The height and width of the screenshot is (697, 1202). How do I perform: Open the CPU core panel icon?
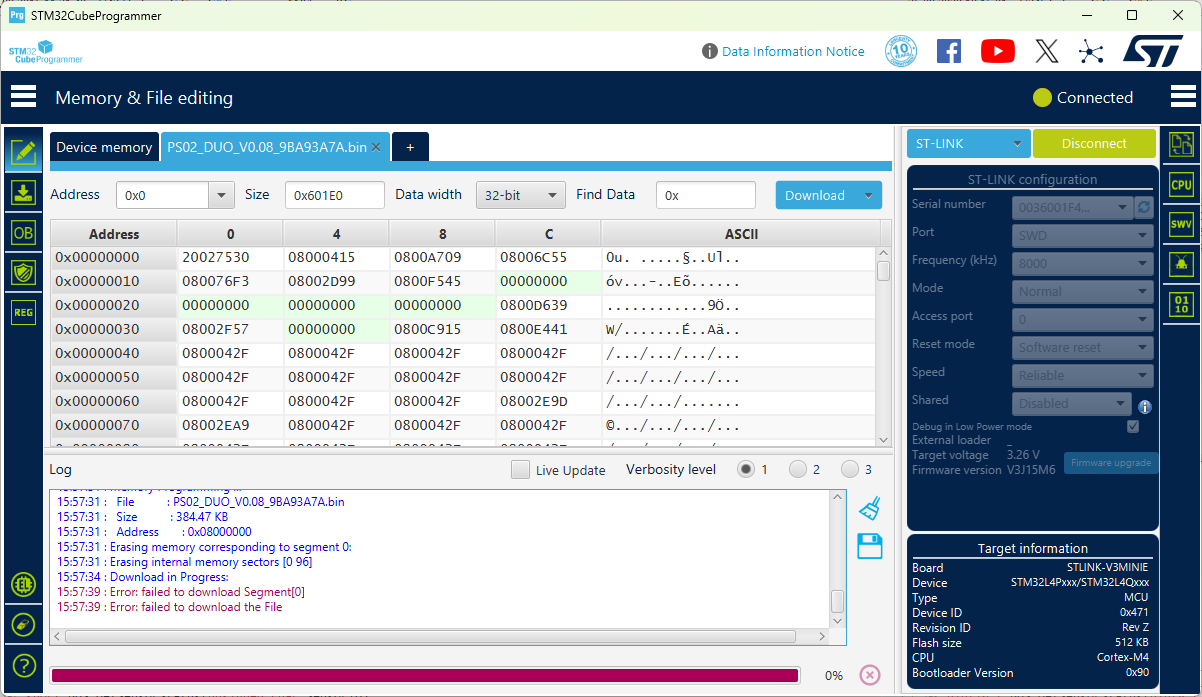click(x=1181, y=184)
